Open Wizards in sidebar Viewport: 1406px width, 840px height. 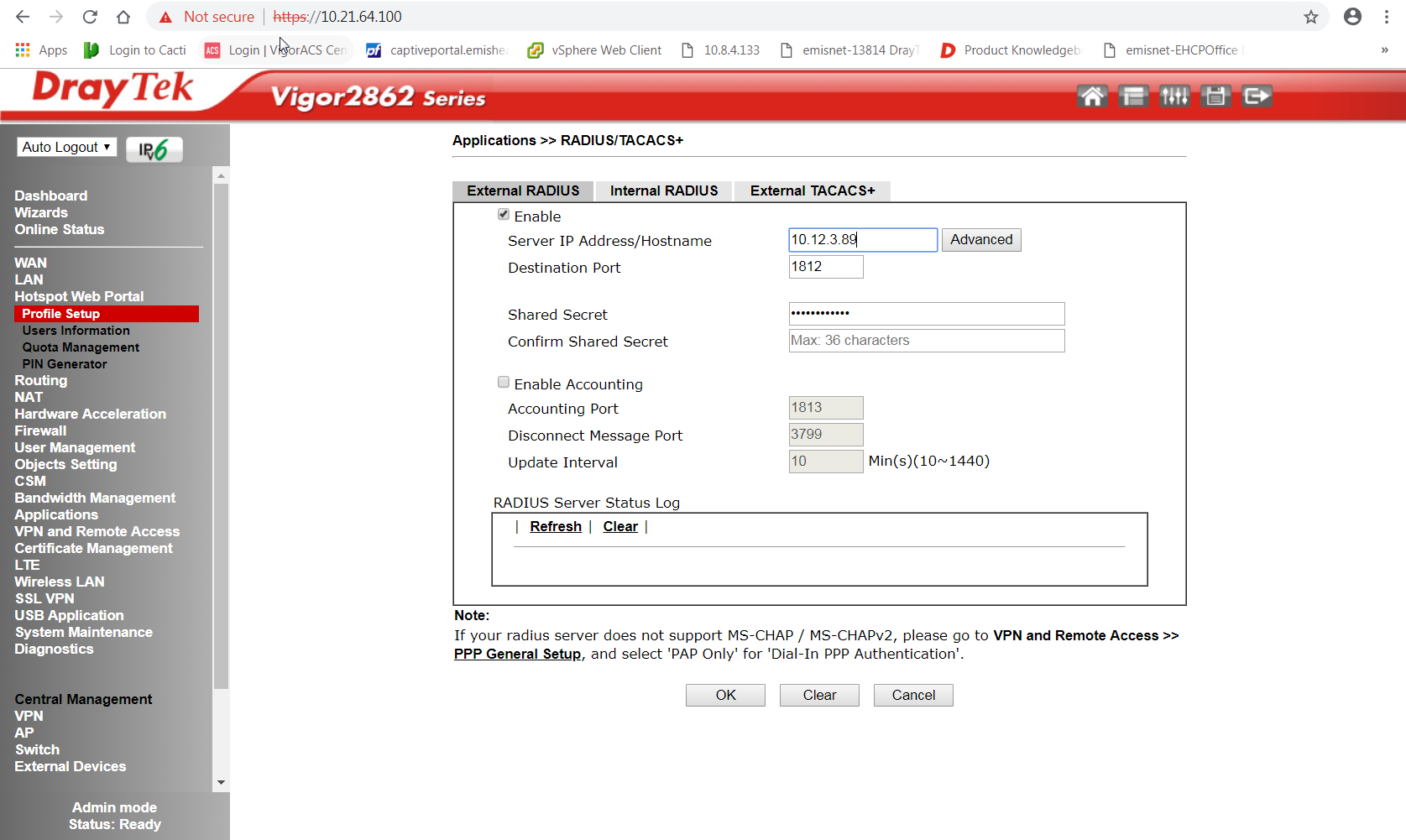tap(41, 212)
